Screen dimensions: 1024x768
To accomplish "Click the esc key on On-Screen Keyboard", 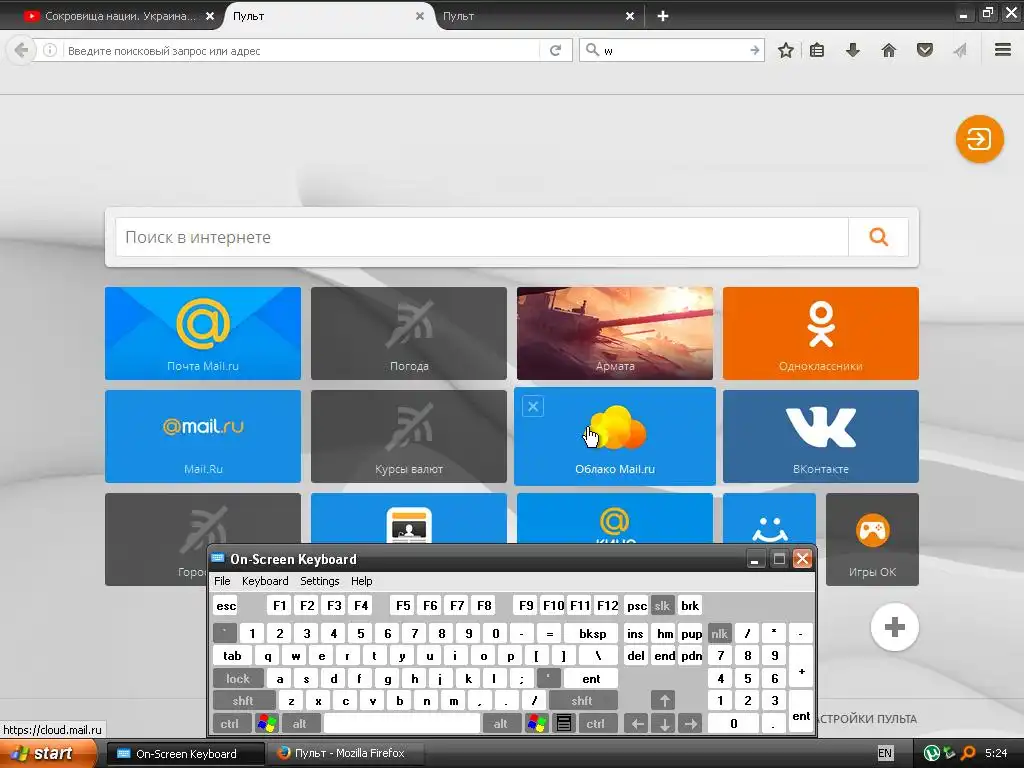I will click(x=226, y=605).
